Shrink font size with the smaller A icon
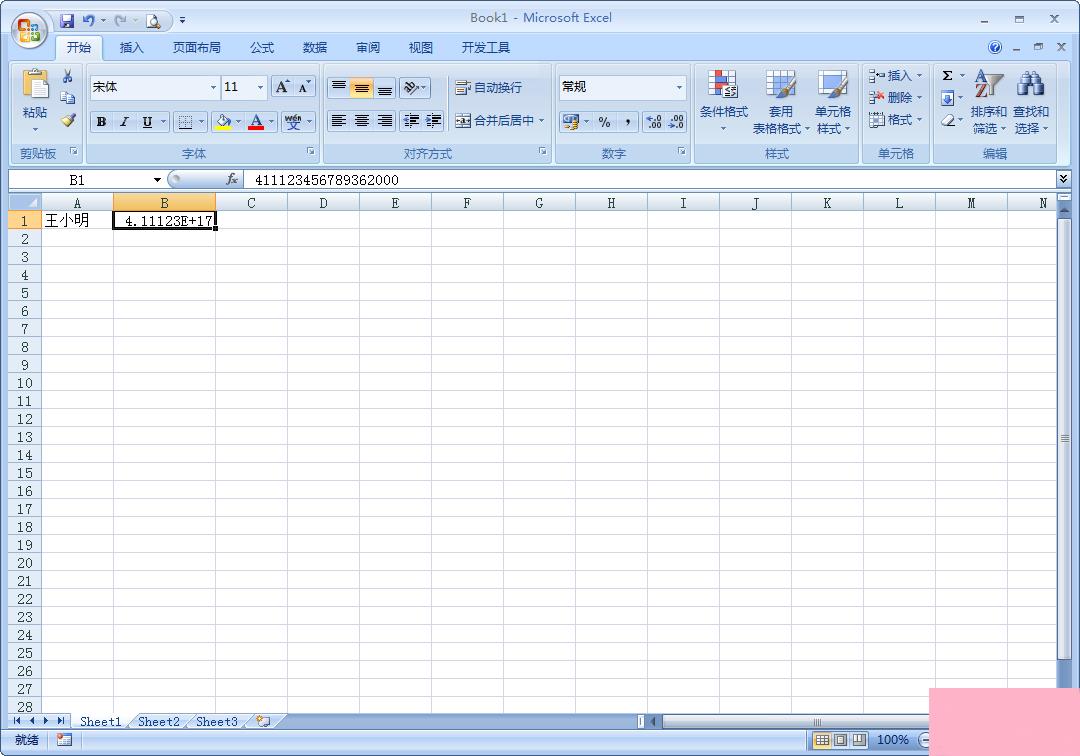 (303, 87)
